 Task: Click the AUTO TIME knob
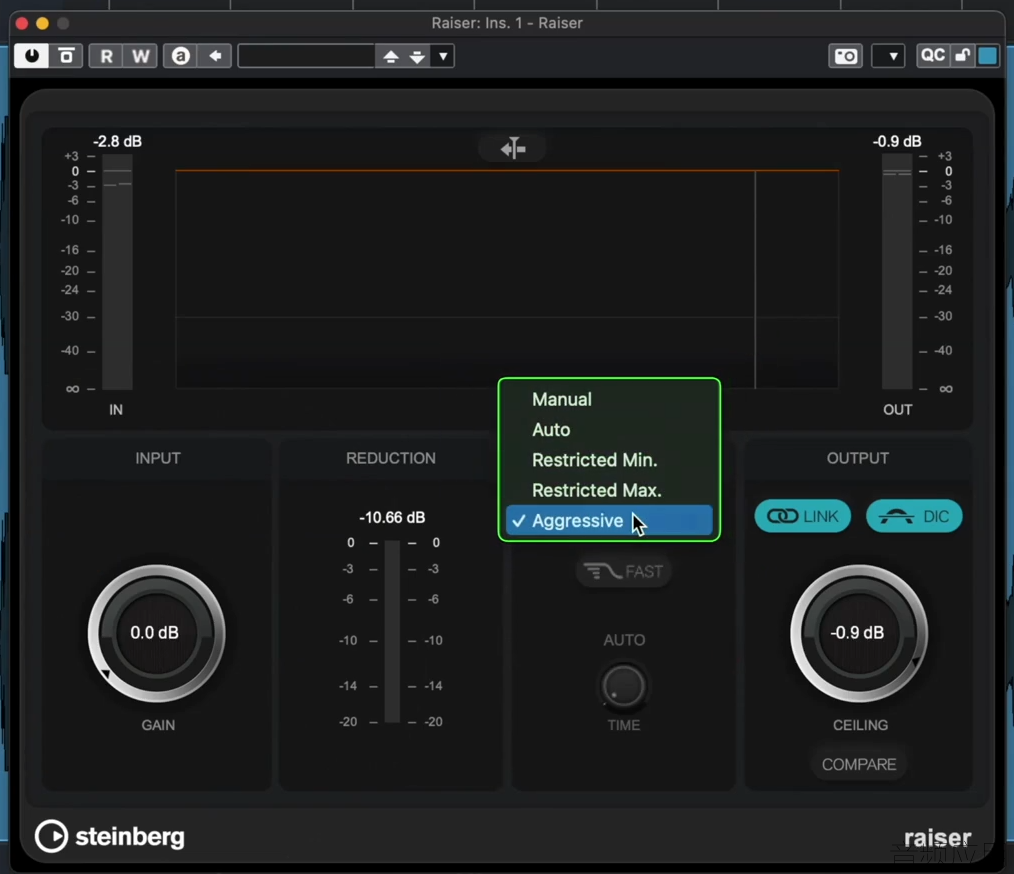coord(623,686)
